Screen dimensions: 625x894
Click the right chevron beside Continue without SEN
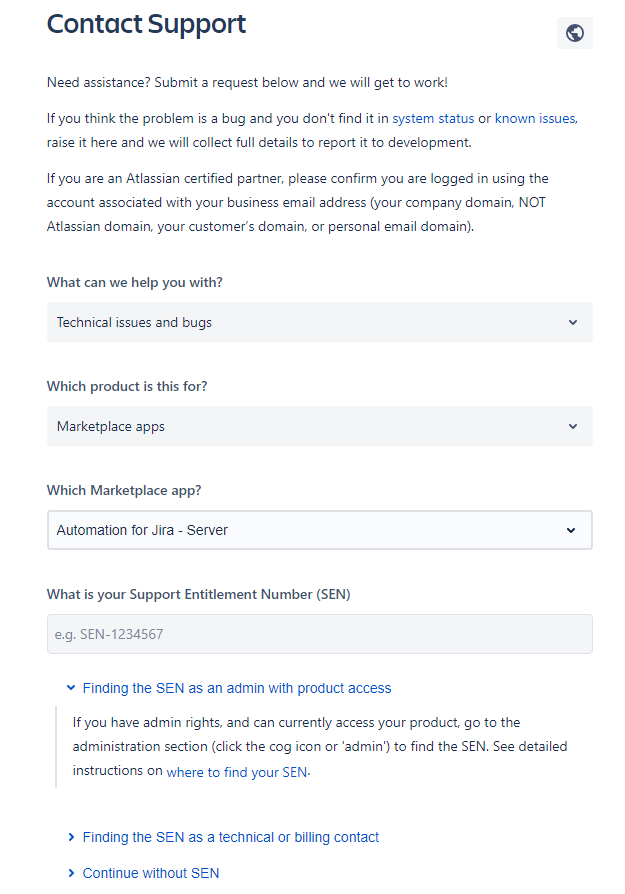[x=71, y=873]
